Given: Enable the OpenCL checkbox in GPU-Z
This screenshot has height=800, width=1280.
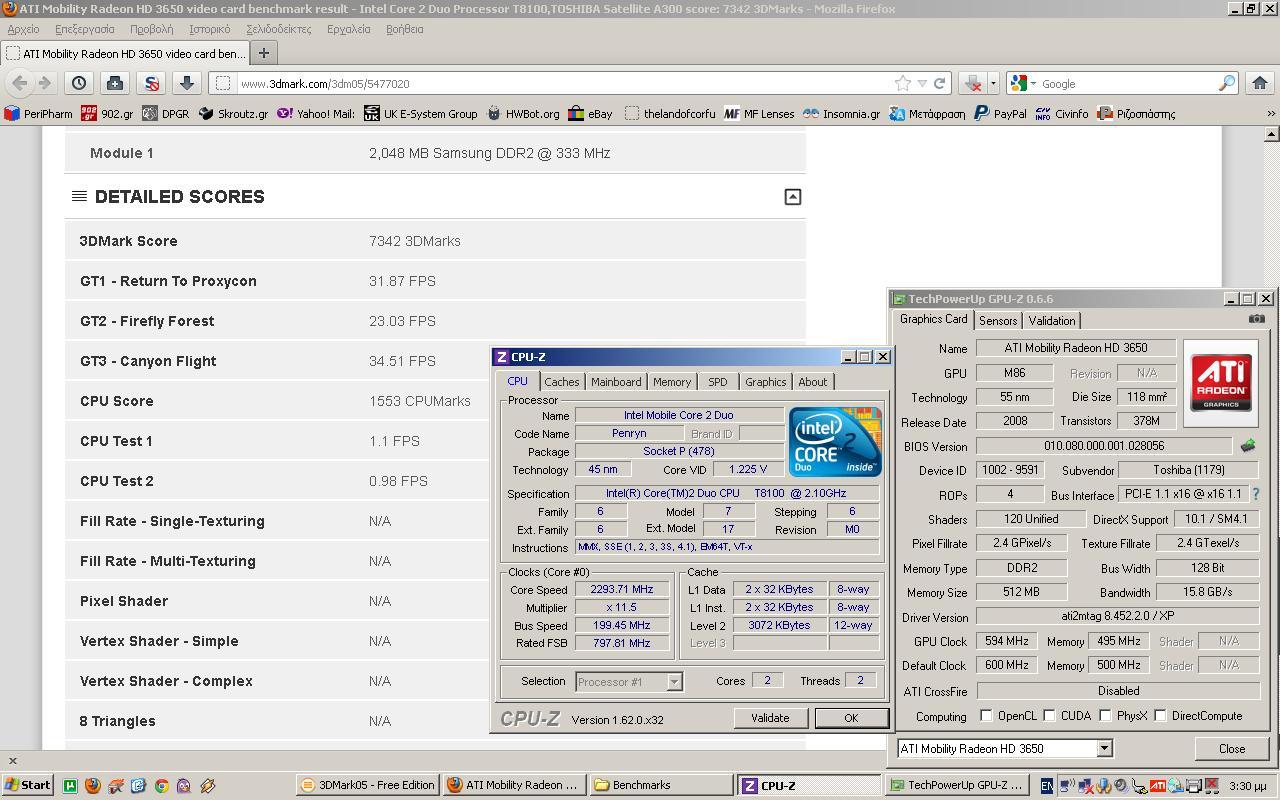Looking at the screenshot, I should point(986,716).
